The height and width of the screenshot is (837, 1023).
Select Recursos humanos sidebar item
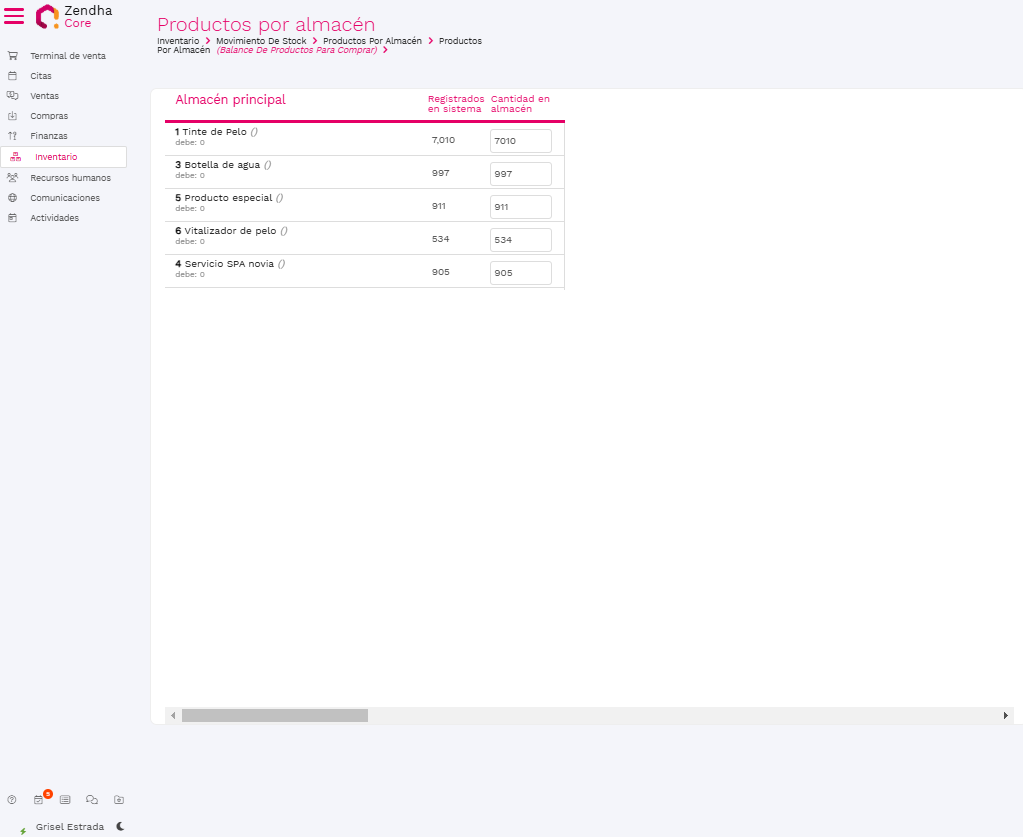tap(70, 178)
